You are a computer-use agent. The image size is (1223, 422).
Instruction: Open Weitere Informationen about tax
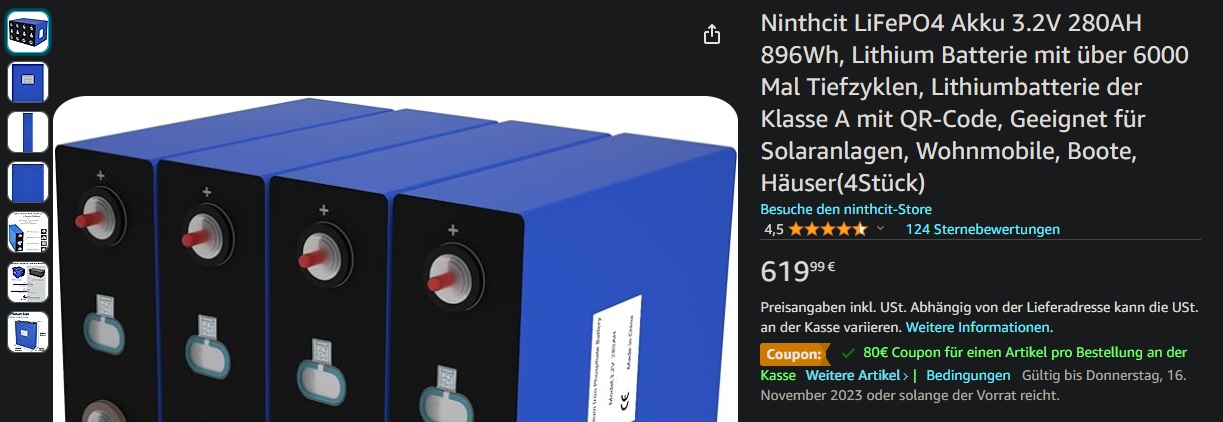pos(979,327)
